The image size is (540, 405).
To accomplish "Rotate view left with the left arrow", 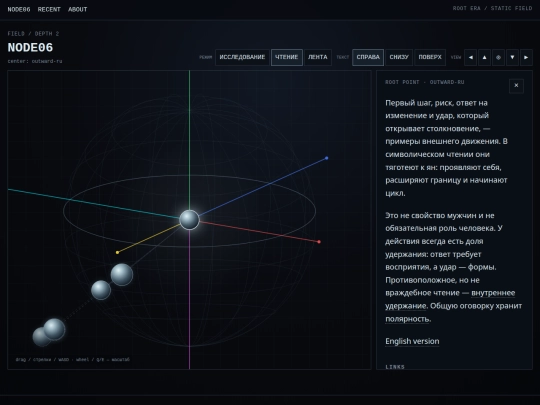I will tap(470, 58).
